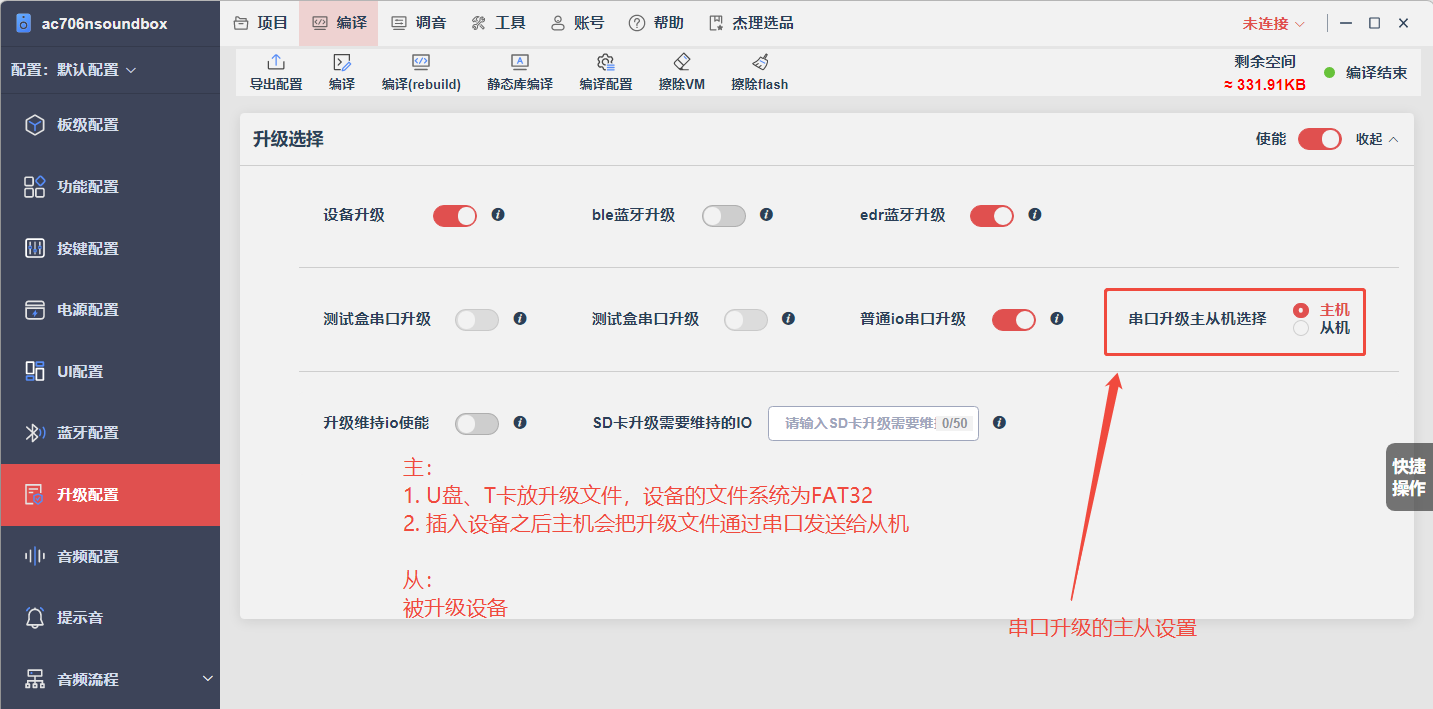Choose the 从机 radio option
Screen dimensions: 1433x709
point(1301,328)
